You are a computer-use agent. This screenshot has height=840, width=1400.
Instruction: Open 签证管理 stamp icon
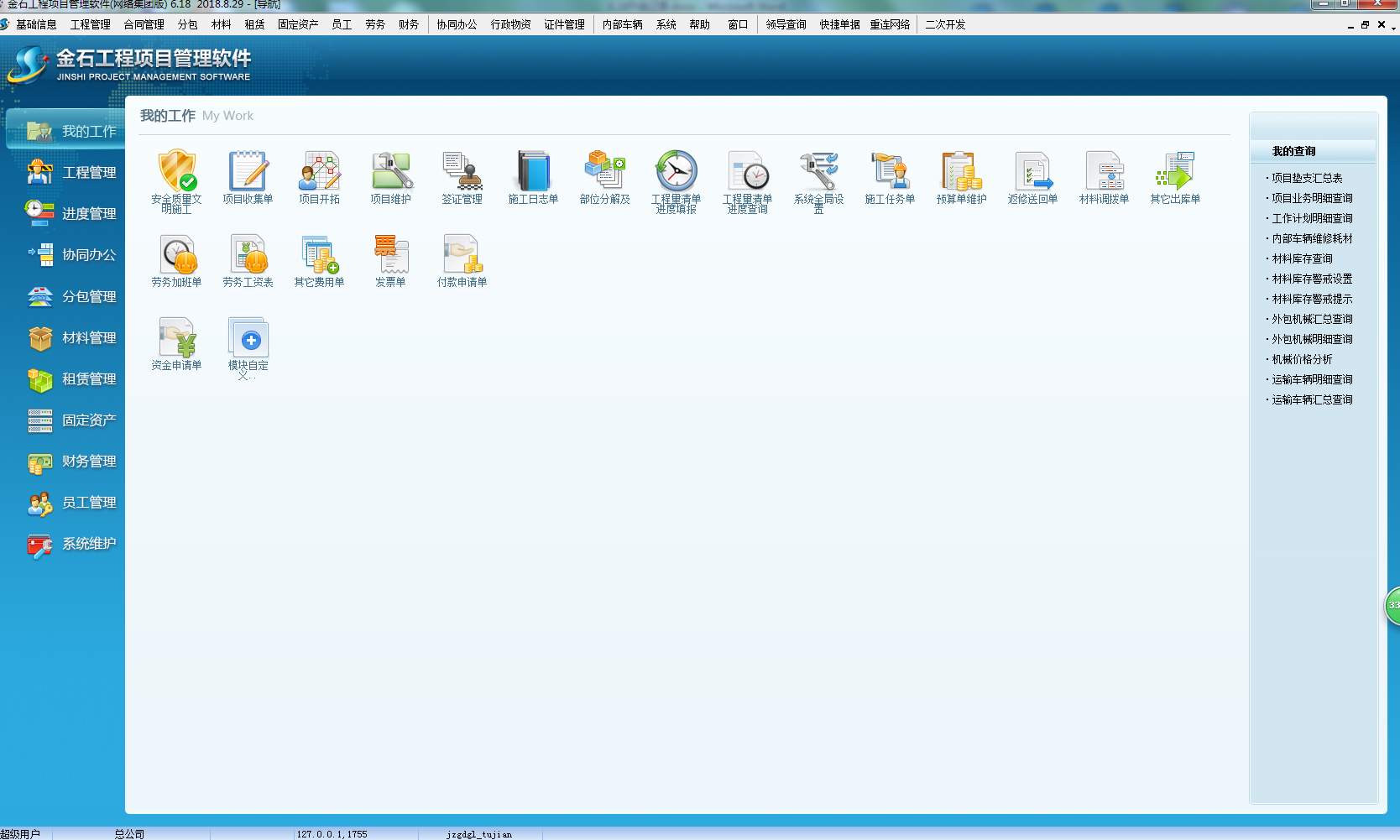click(462, 171)
